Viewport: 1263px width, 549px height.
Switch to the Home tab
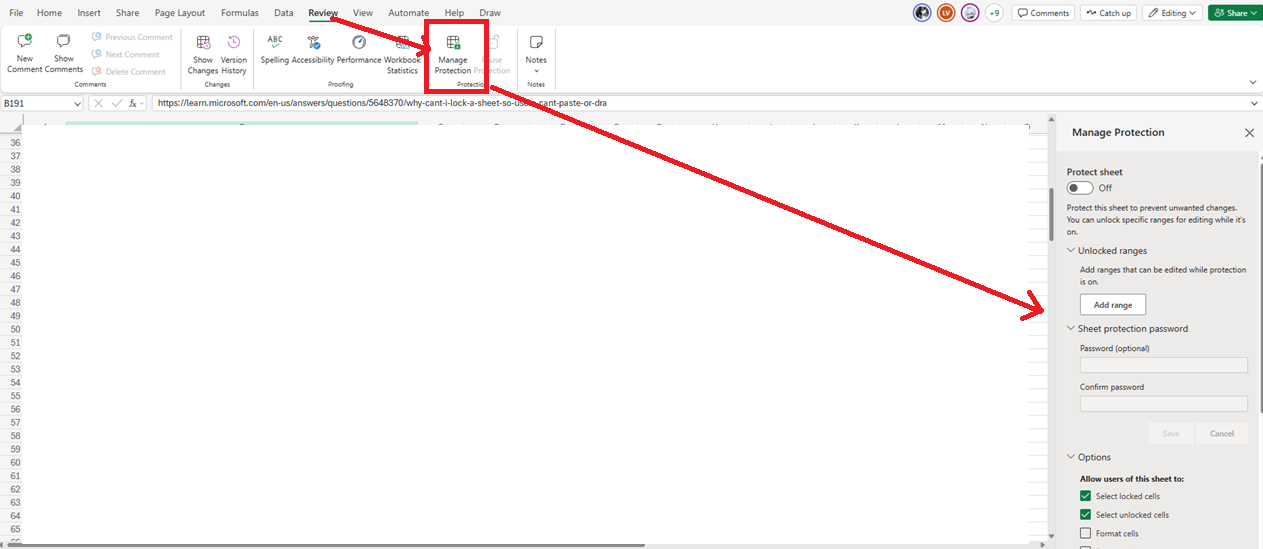[x=49, y=13]
